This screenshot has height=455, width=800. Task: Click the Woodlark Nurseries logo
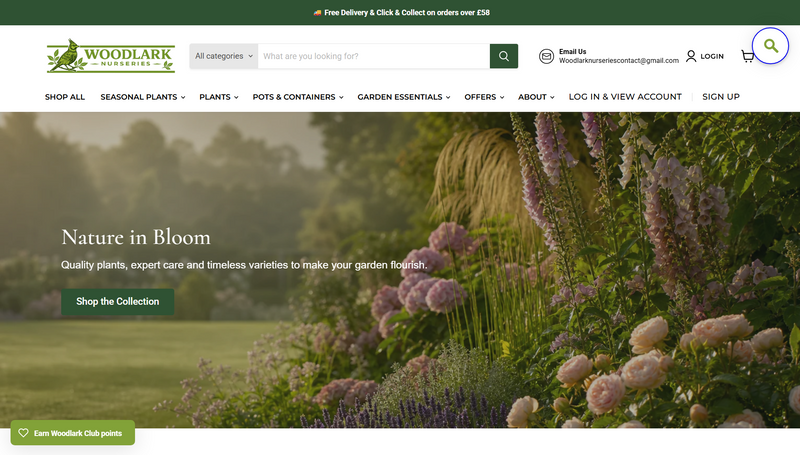[x=111, y=56]
